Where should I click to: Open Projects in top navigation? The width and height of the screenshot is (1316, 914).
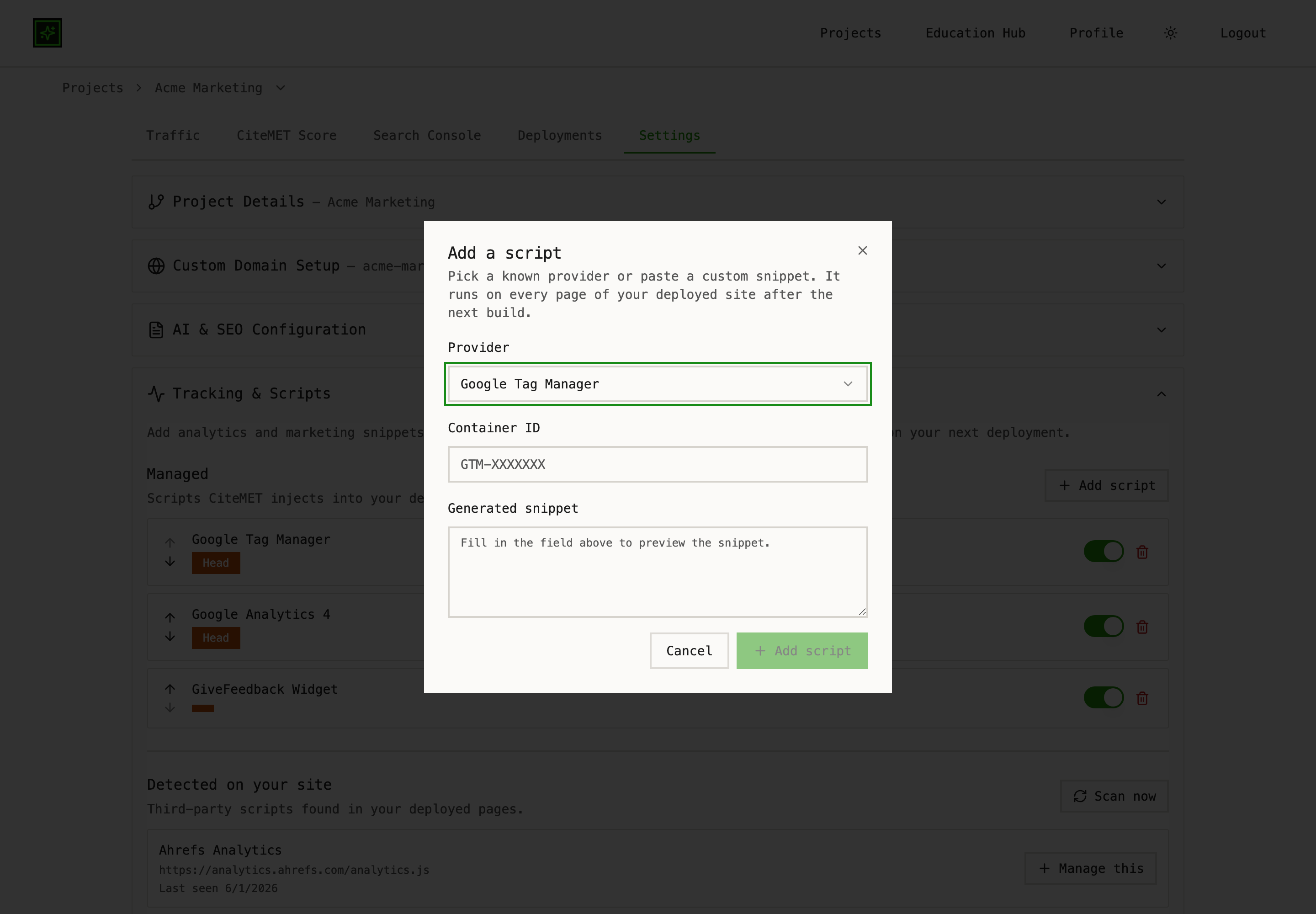pyautogui.click(x=850, y=32)
